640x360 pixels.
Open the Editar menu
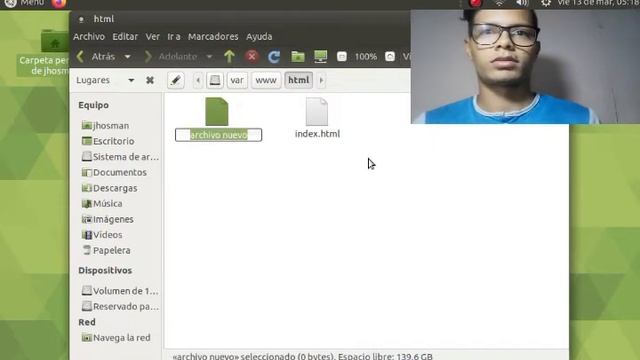125,37
